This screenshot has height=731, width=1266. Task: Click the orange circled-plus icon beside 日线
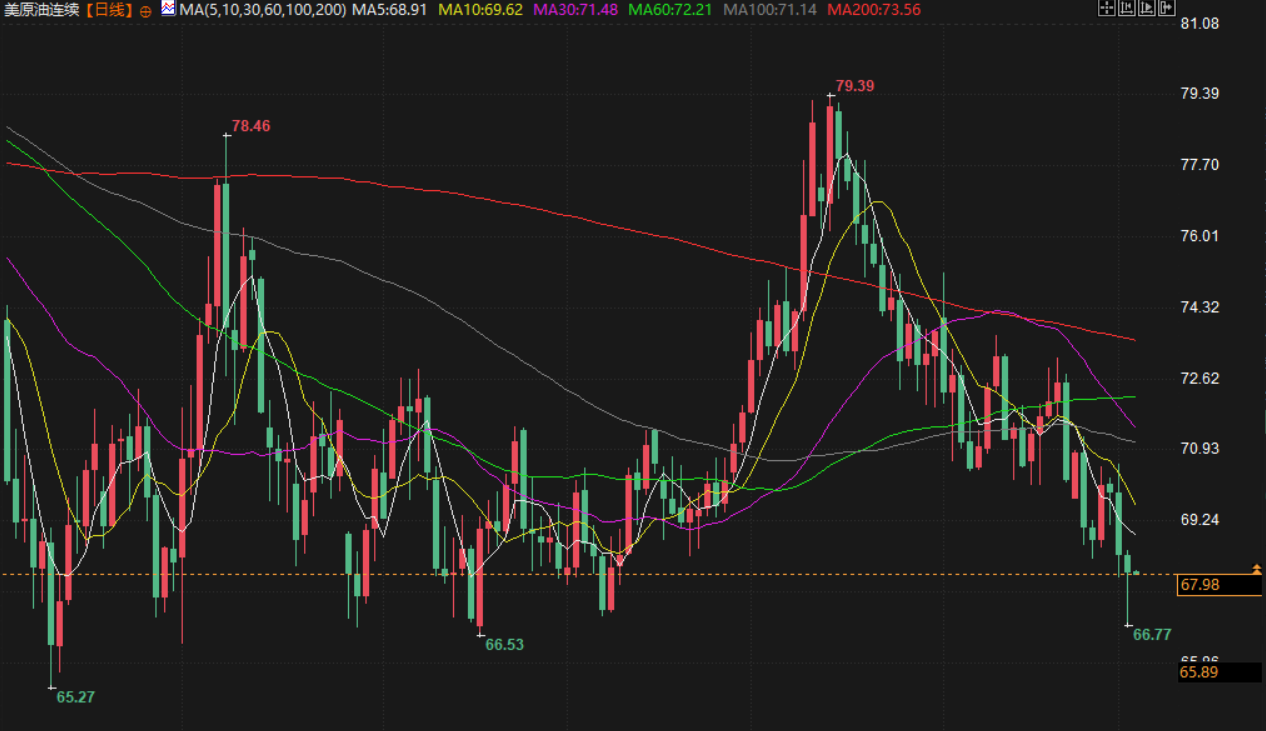click(x=145, y=10)
